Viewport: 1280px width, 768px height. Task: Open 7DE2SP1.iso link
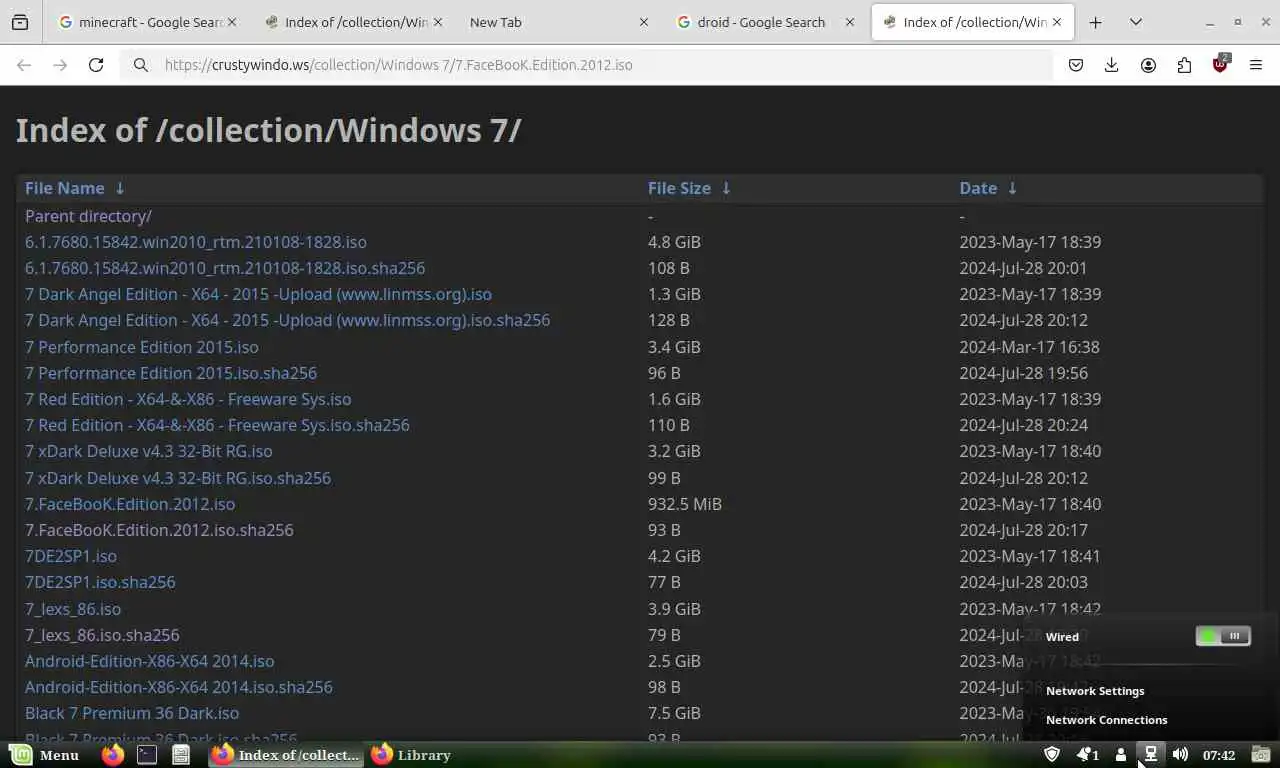(71, 556)
